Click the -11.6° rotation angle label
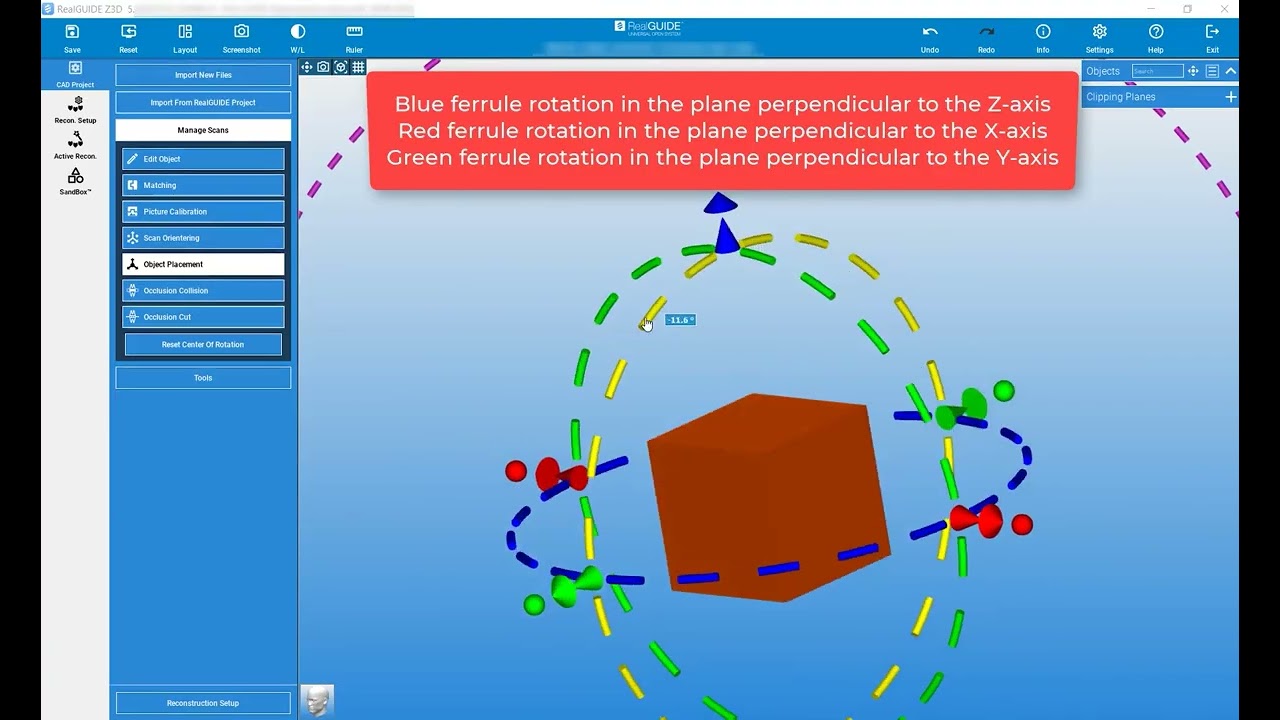The image size is (1280, 720). click(x=680, y=320)
